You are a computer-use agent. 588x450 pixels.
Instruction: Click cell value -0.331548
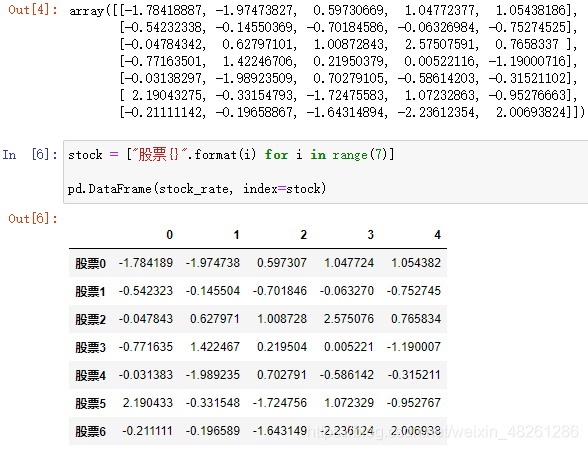213,403
